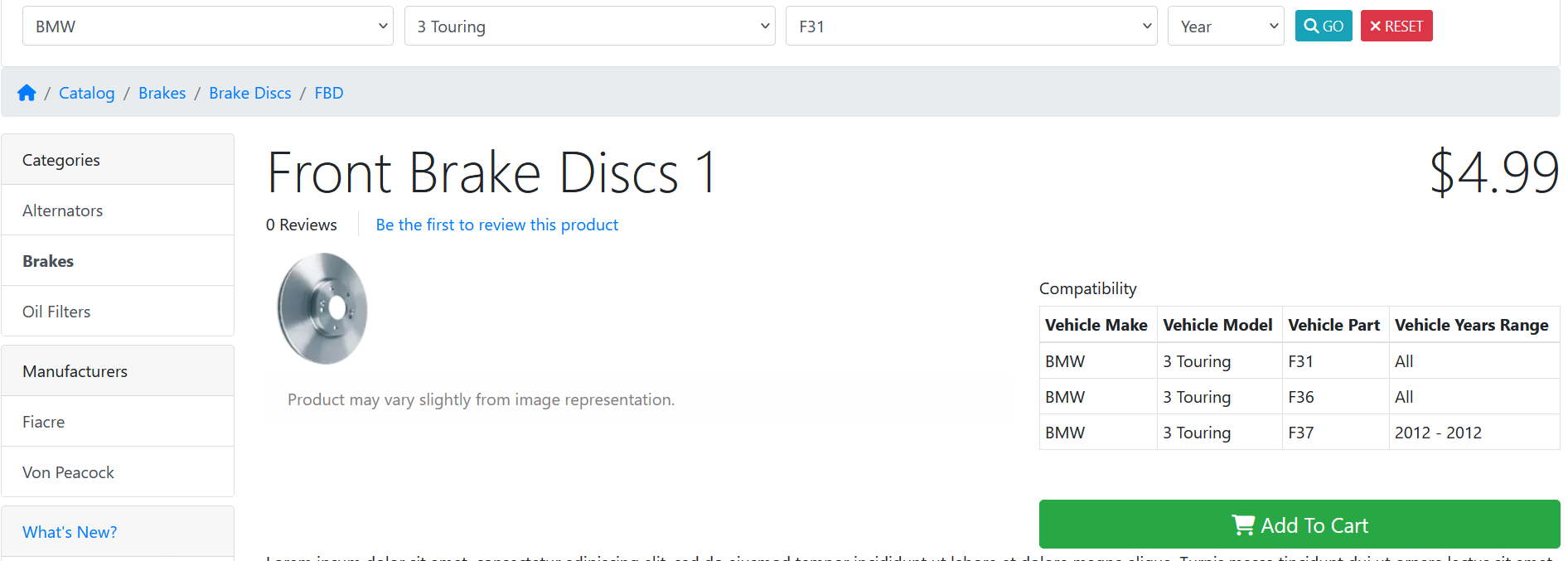1568x561 pixels.
Task: Open What's New? link
Action: 70,532
